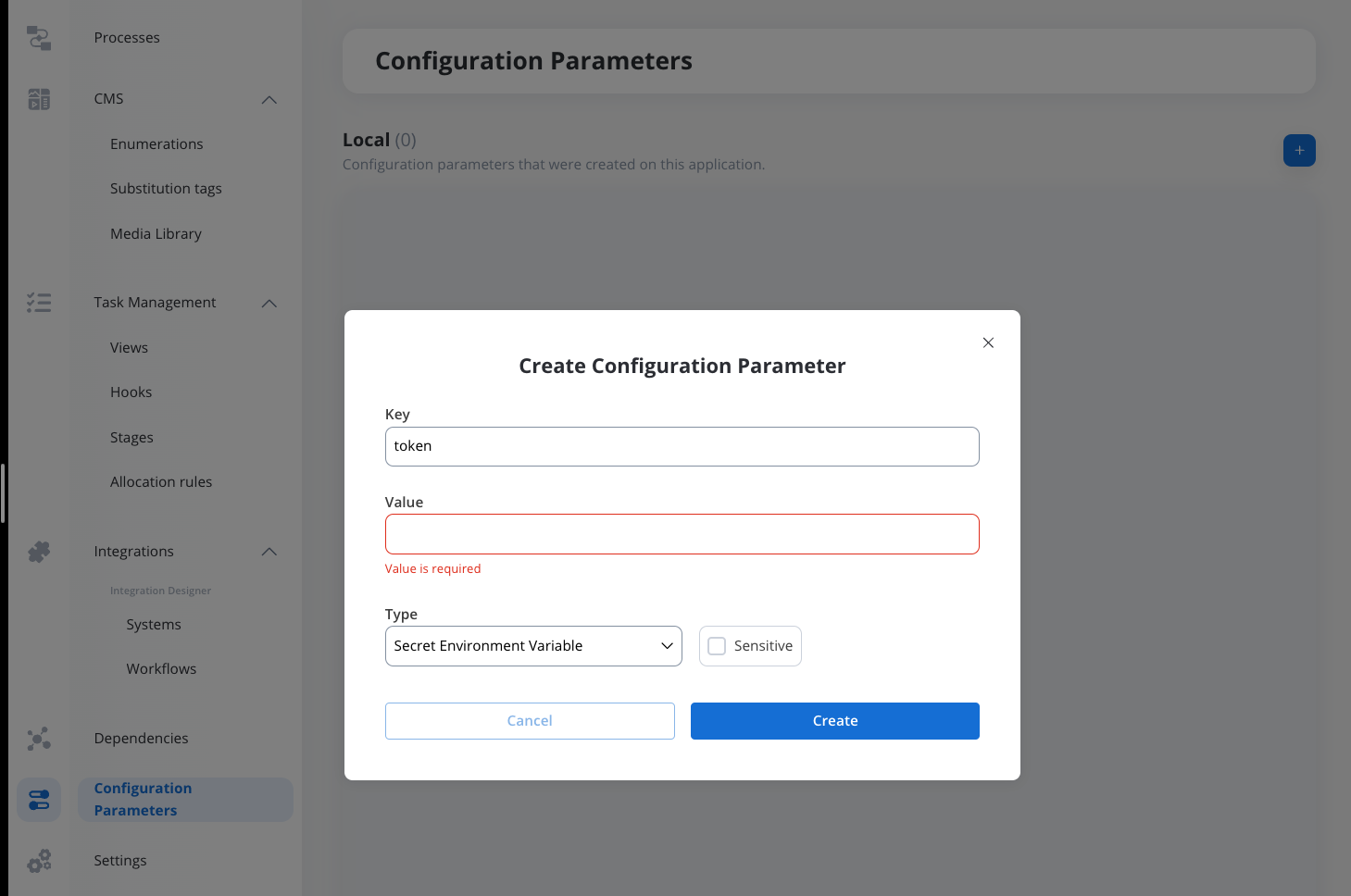Open the Enumerations menu item
1351x896 pixels.
click(x=156, y=144)
